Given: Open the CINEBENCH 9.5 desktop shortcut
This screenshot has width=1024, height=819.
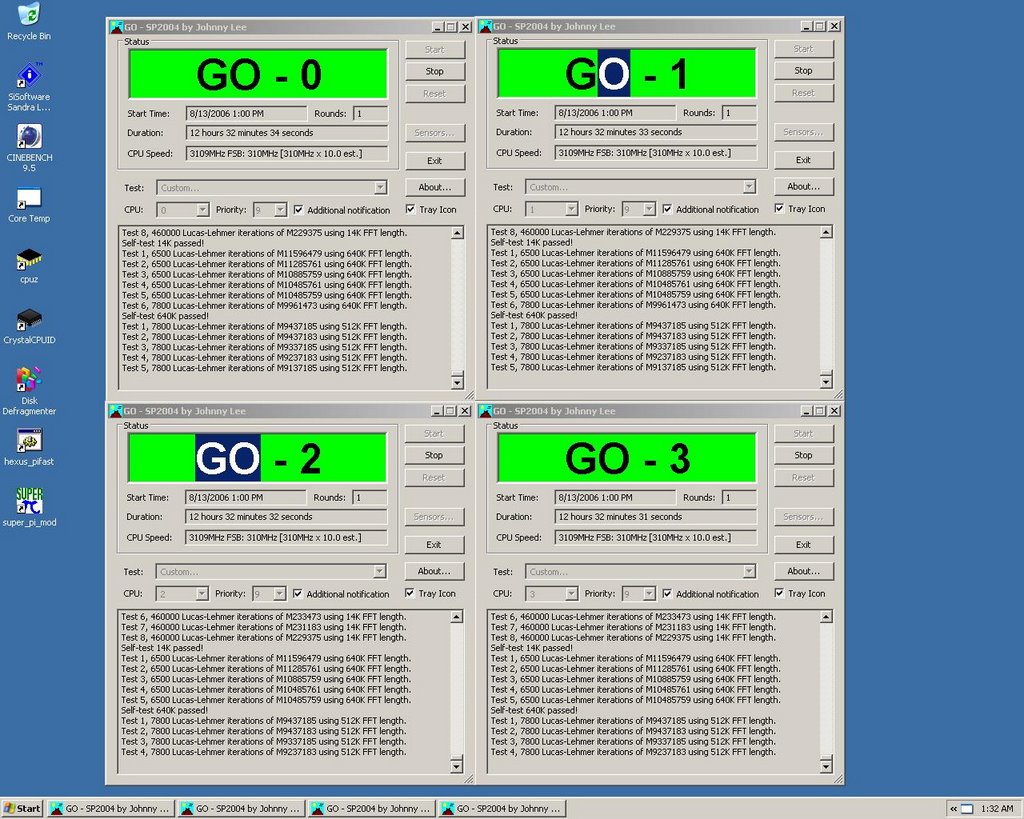Looking at the screenshot, I should click(29, 148).
